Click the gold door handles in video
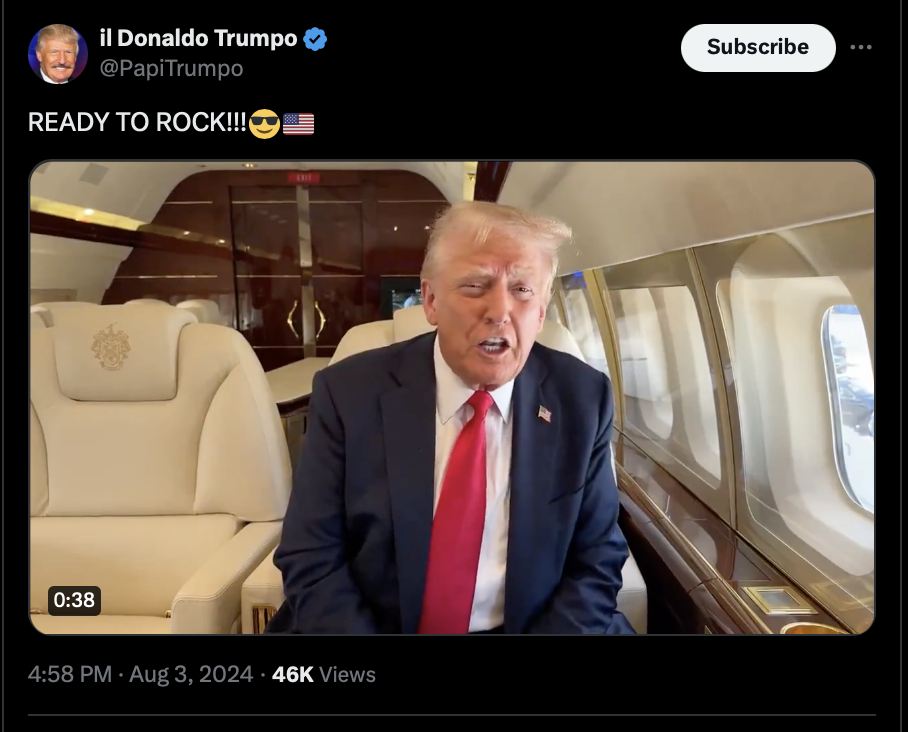 coord(307,319)
